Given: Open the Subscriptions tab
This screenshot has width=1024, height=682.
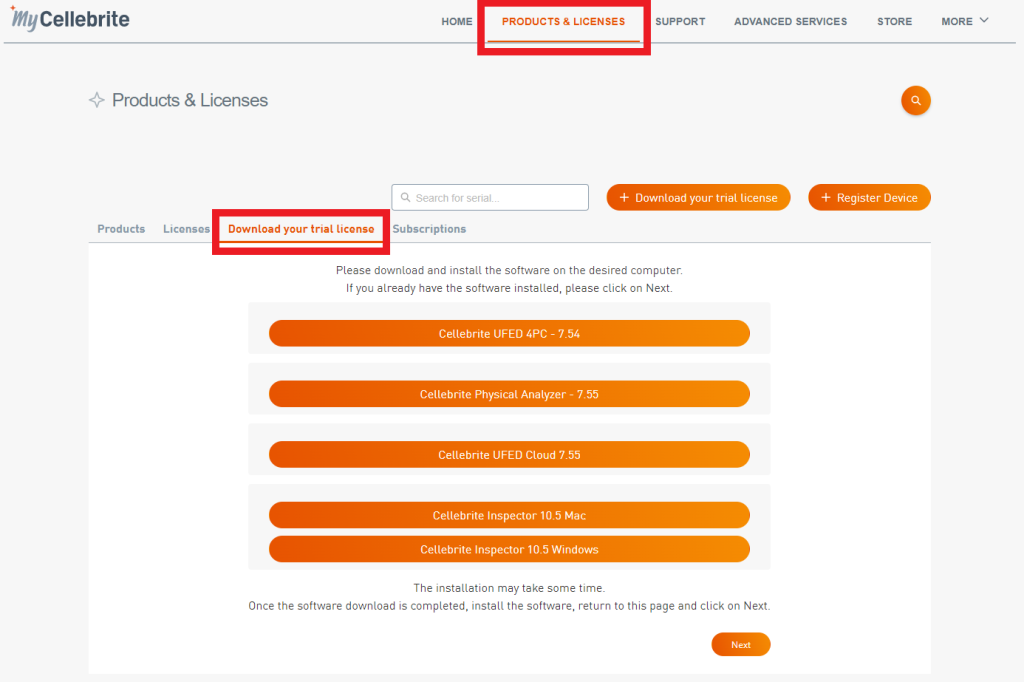Looking at the screenshot, I should point(429,229).
